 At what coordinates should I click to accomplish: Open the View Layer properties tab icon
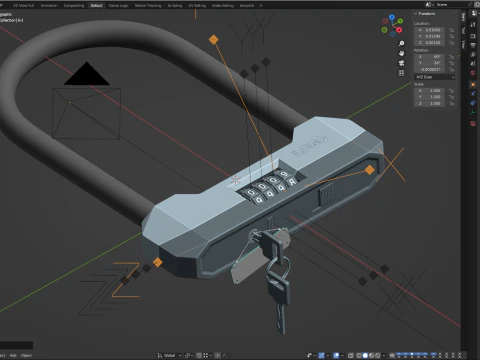pyautogui.click(x=473, y=54)
